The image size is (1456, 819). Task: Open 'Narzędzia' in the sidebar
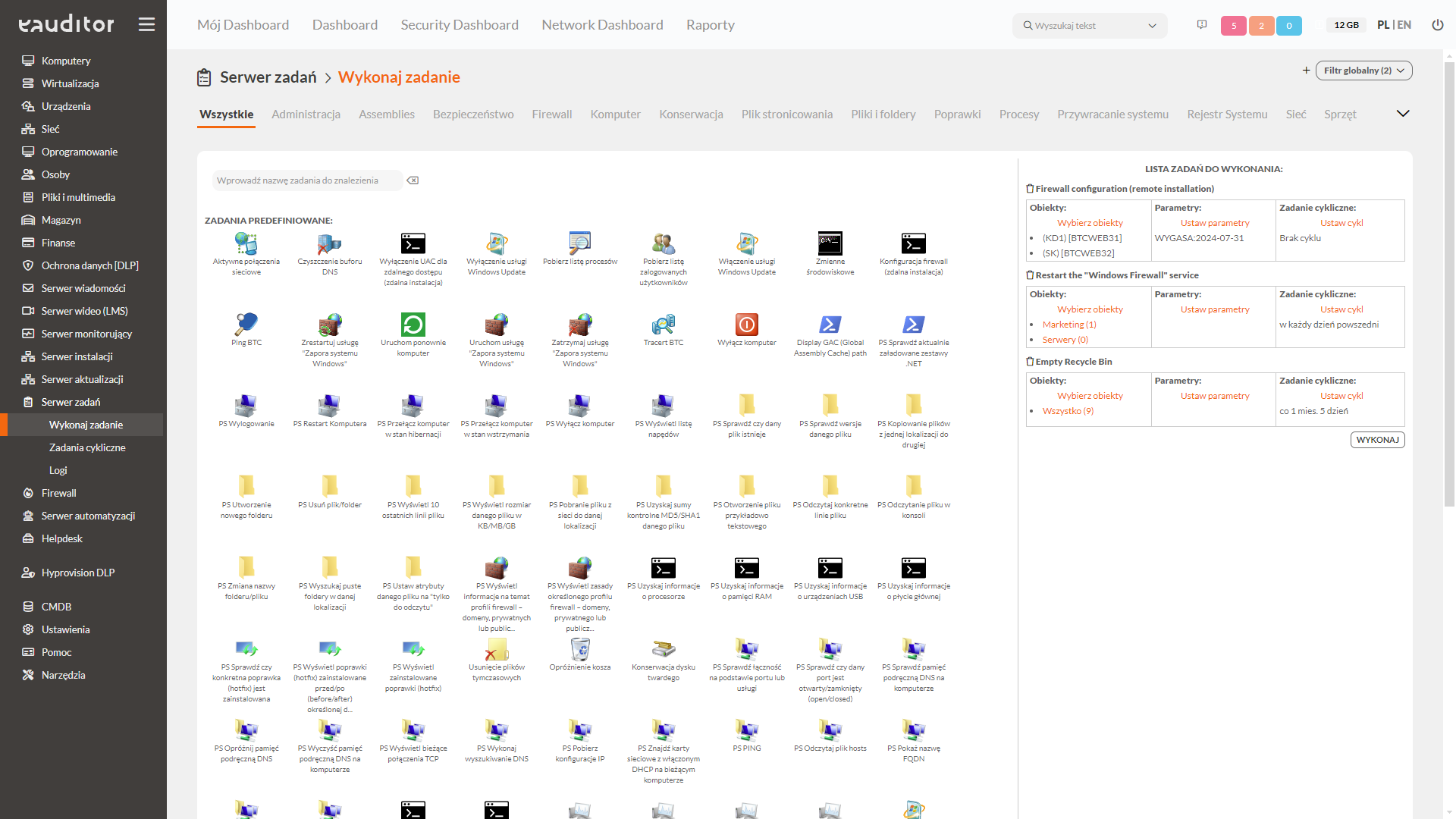pos(63,675)
